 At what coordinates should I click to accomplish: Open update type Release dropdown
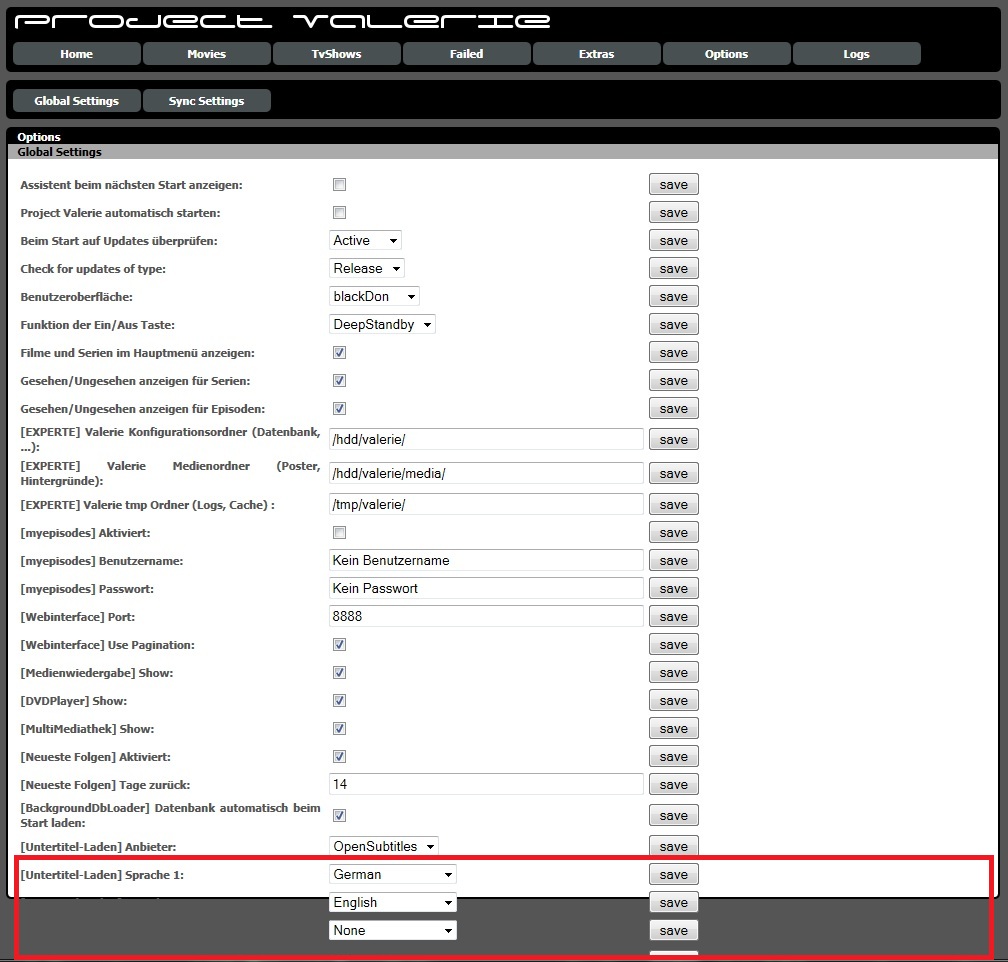click(x=367, y=269)
